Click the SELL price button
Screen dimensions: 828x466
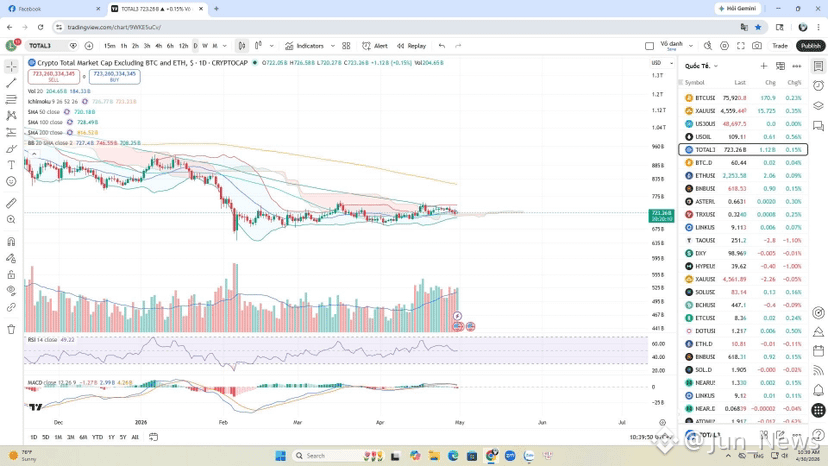point(54,77)
